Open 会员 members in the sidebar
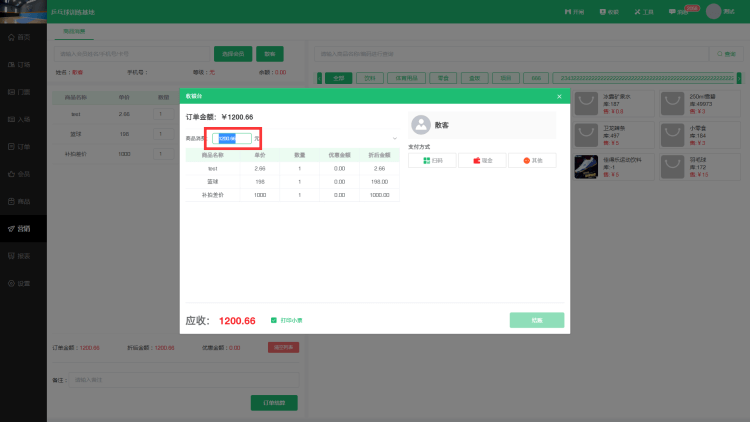This screenshot has width=750, height=422. (22, 173)
